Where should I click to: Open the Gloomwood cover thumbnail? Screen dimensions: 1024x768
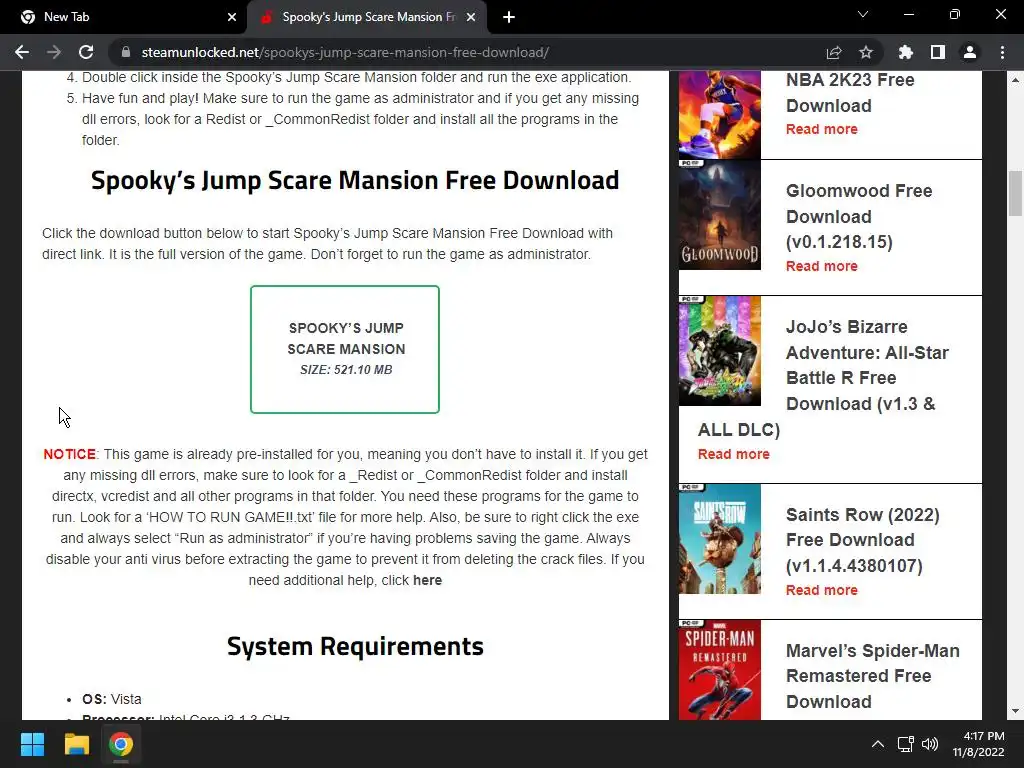720,215
